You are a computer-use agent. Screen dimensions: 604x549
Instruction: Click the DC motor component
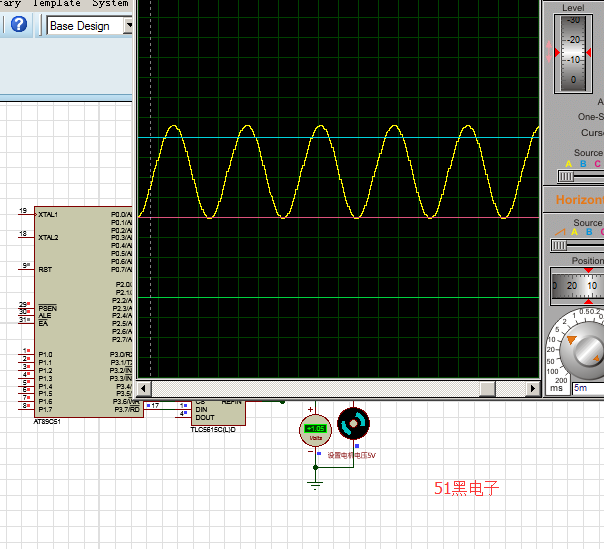tap(354, 424)
